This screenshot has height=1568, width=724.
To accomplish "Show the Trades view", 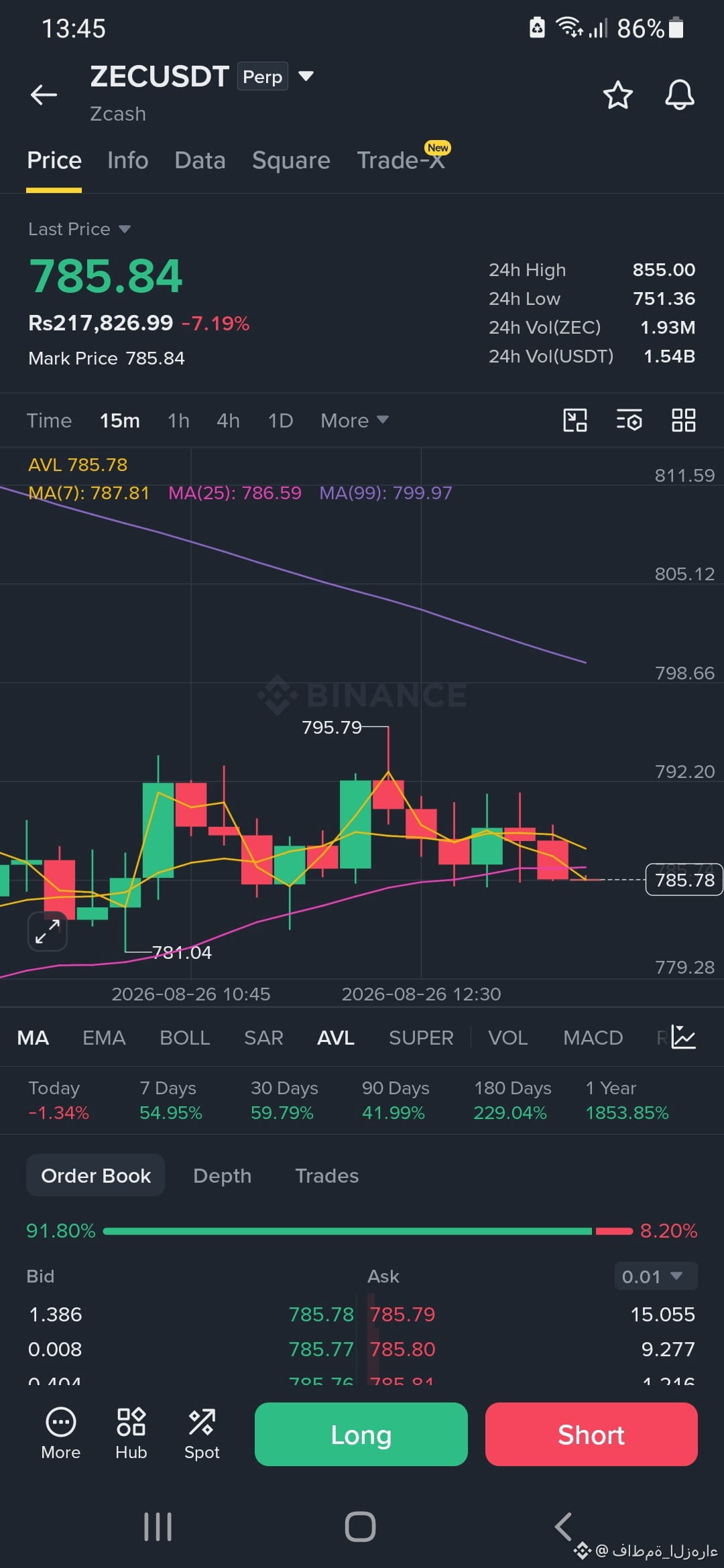I will point(326,1175).
